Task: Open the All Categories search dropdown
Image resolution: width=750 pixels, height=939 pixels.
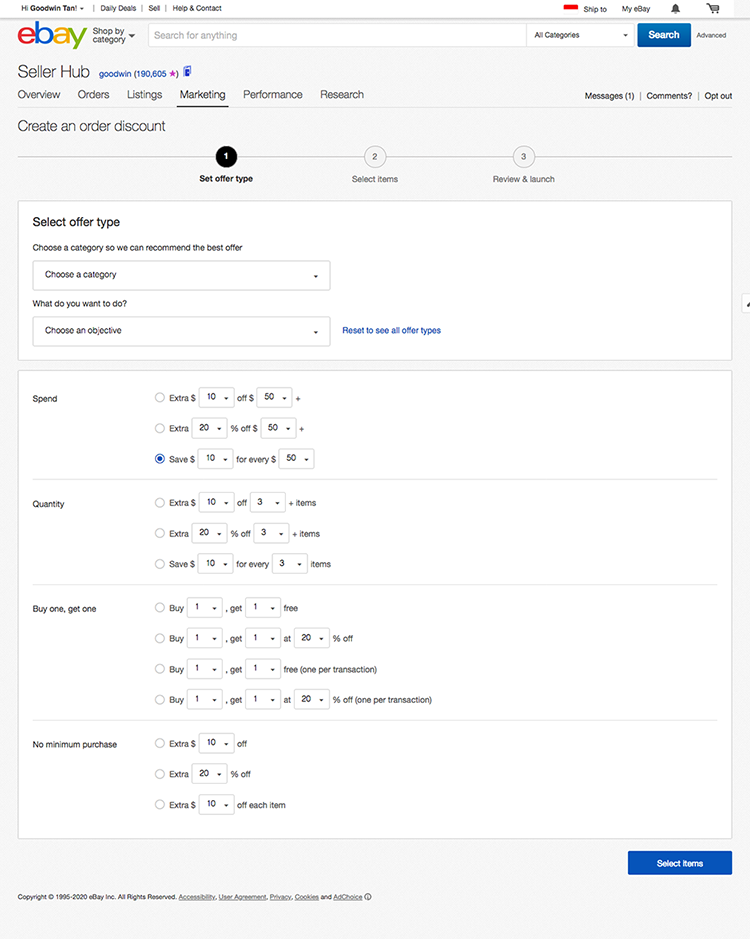Action: pyautogui.click(x=580, y=35)
